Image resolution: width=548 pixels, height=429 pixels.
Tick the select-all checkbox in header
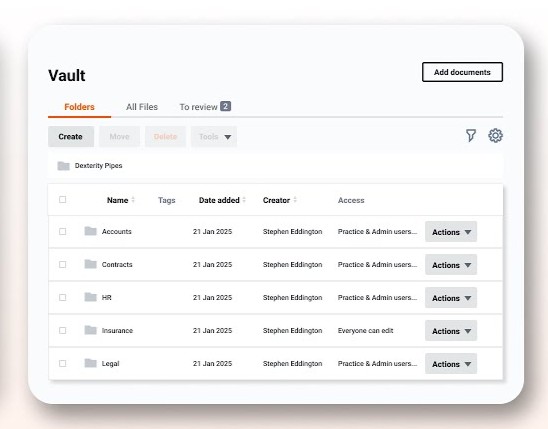point(63,199)
